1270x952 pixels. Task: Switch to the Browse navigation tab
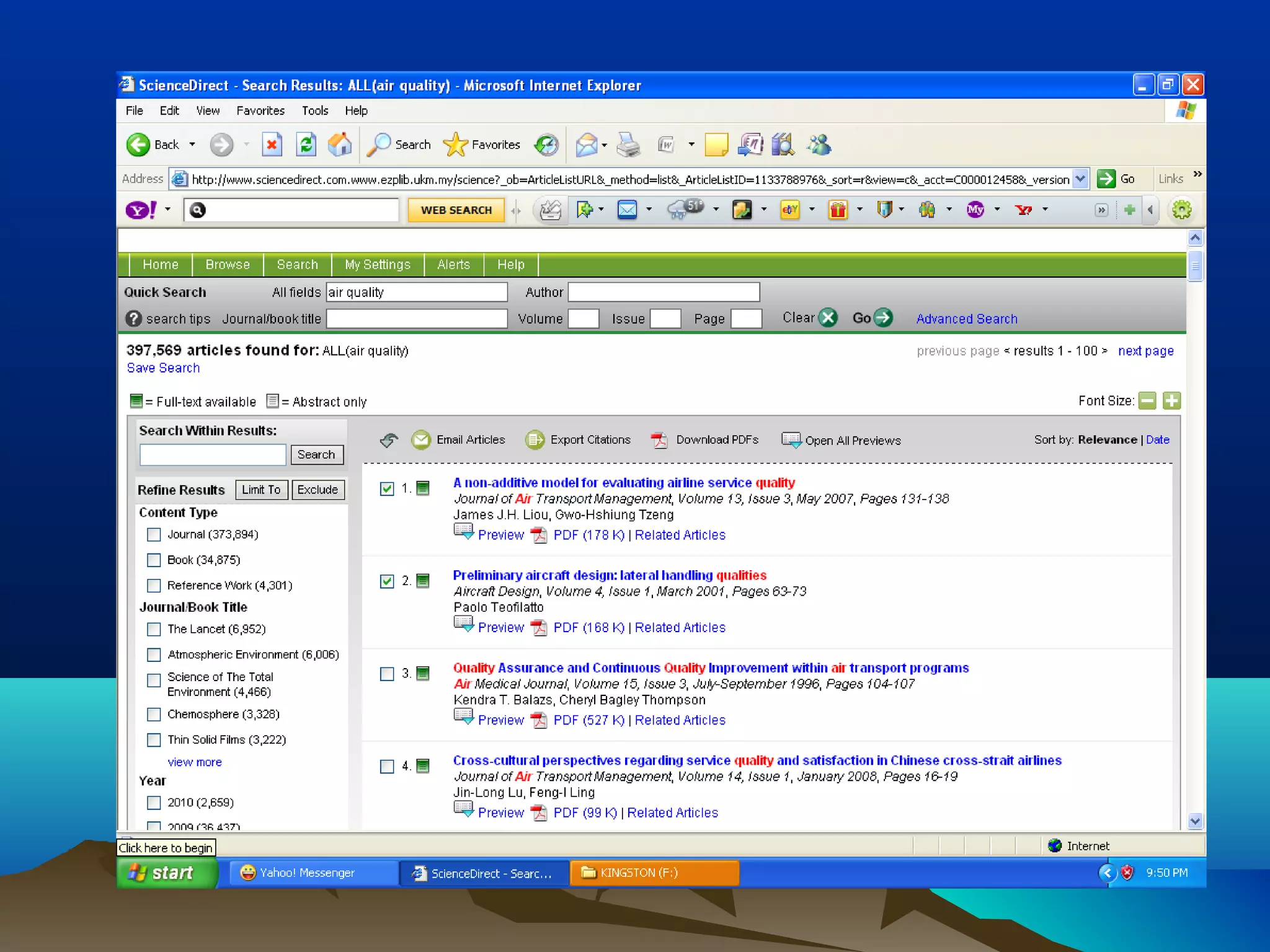[x=228, y=265]
